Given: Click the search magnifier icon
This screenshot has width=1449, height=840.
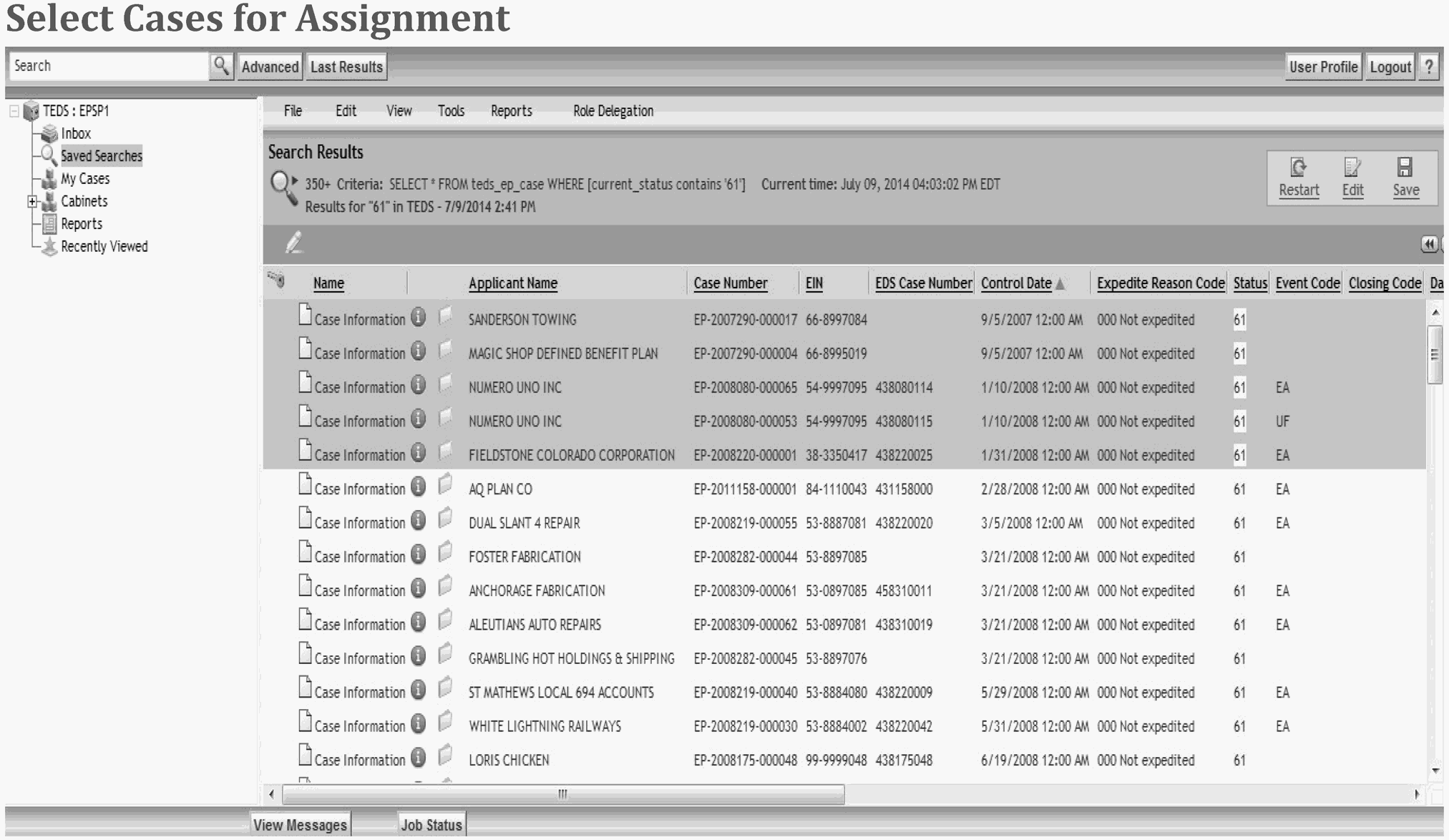Looking at the screenshot, I should click(x=221, y=67).
